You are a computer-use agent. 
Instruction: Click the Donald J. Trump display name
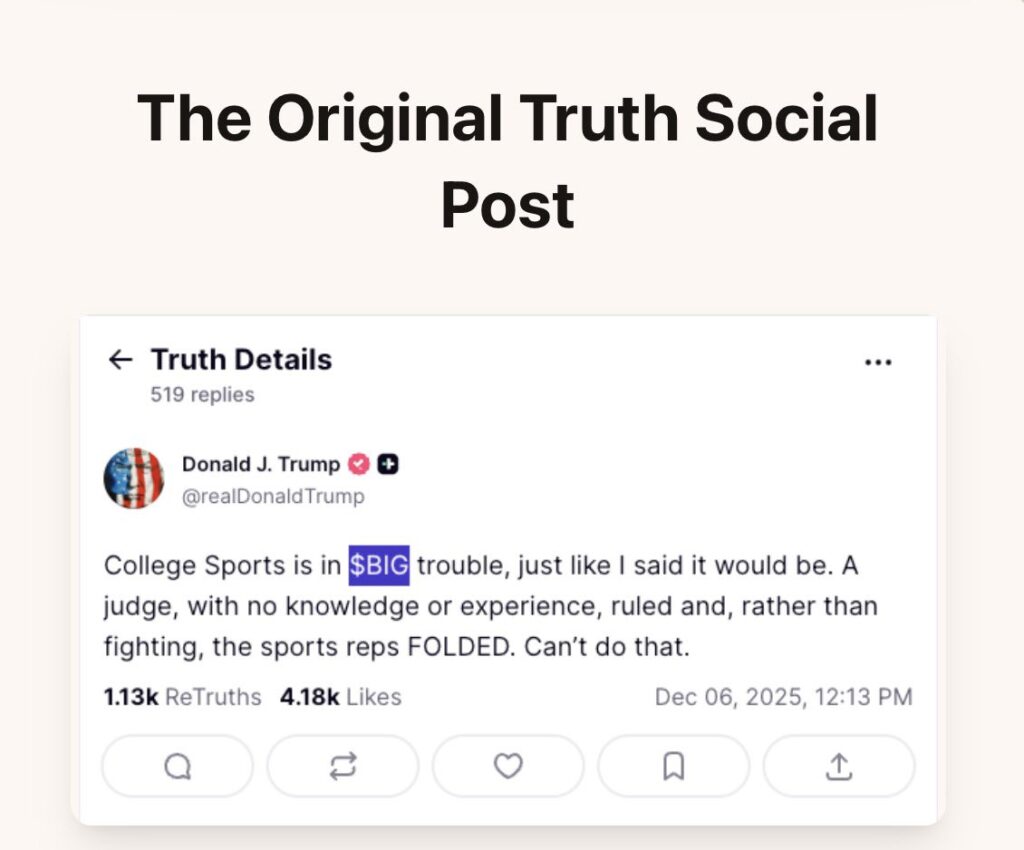(x=260, y=464)
